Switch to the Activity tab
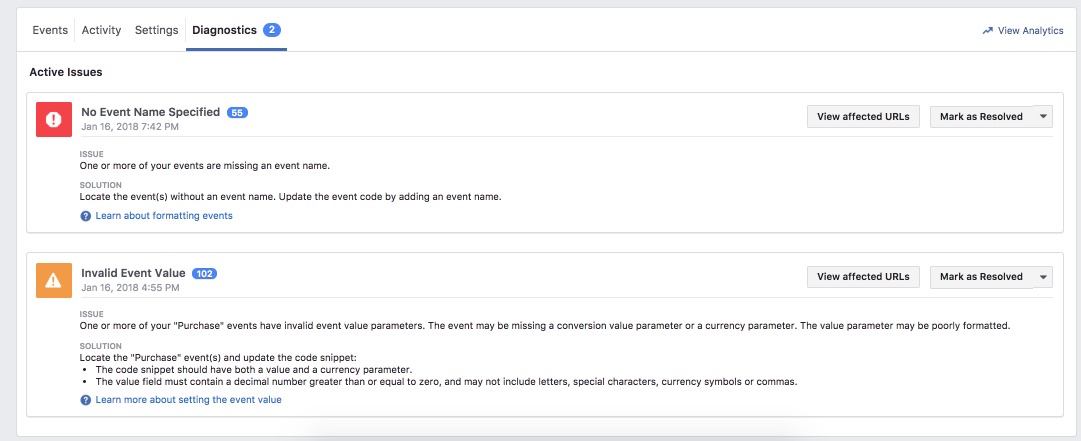 pos(101,30)
